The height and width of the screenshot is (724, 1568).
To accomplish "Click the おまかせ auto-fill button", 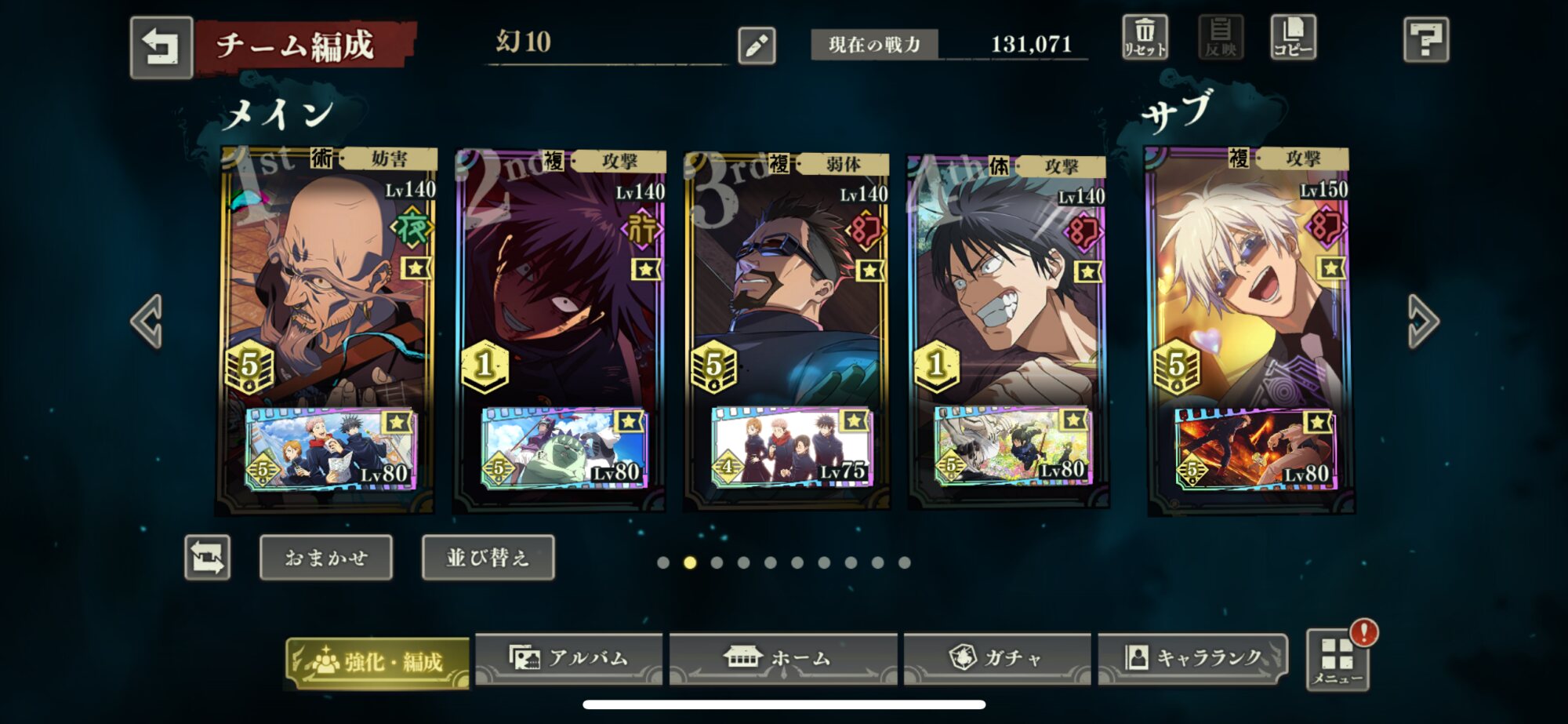I will pyautogui.click(x=326, y=558).
